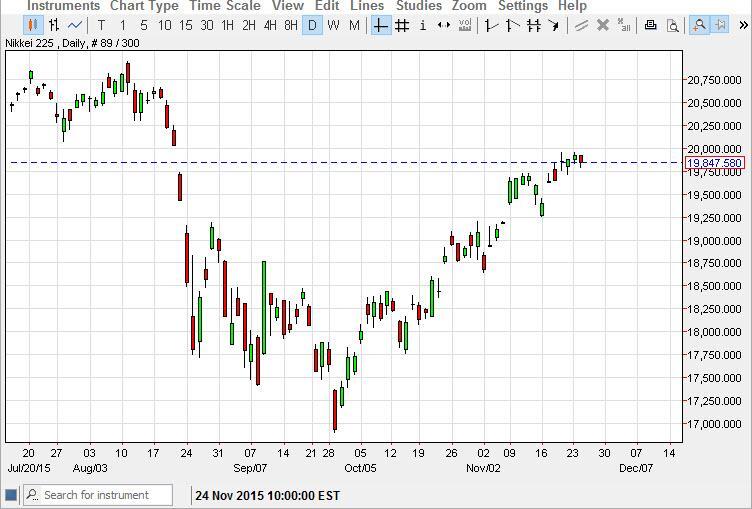The image size is (752, 509).
Task: Click the blue square in status bar
Action: (11, 495)
